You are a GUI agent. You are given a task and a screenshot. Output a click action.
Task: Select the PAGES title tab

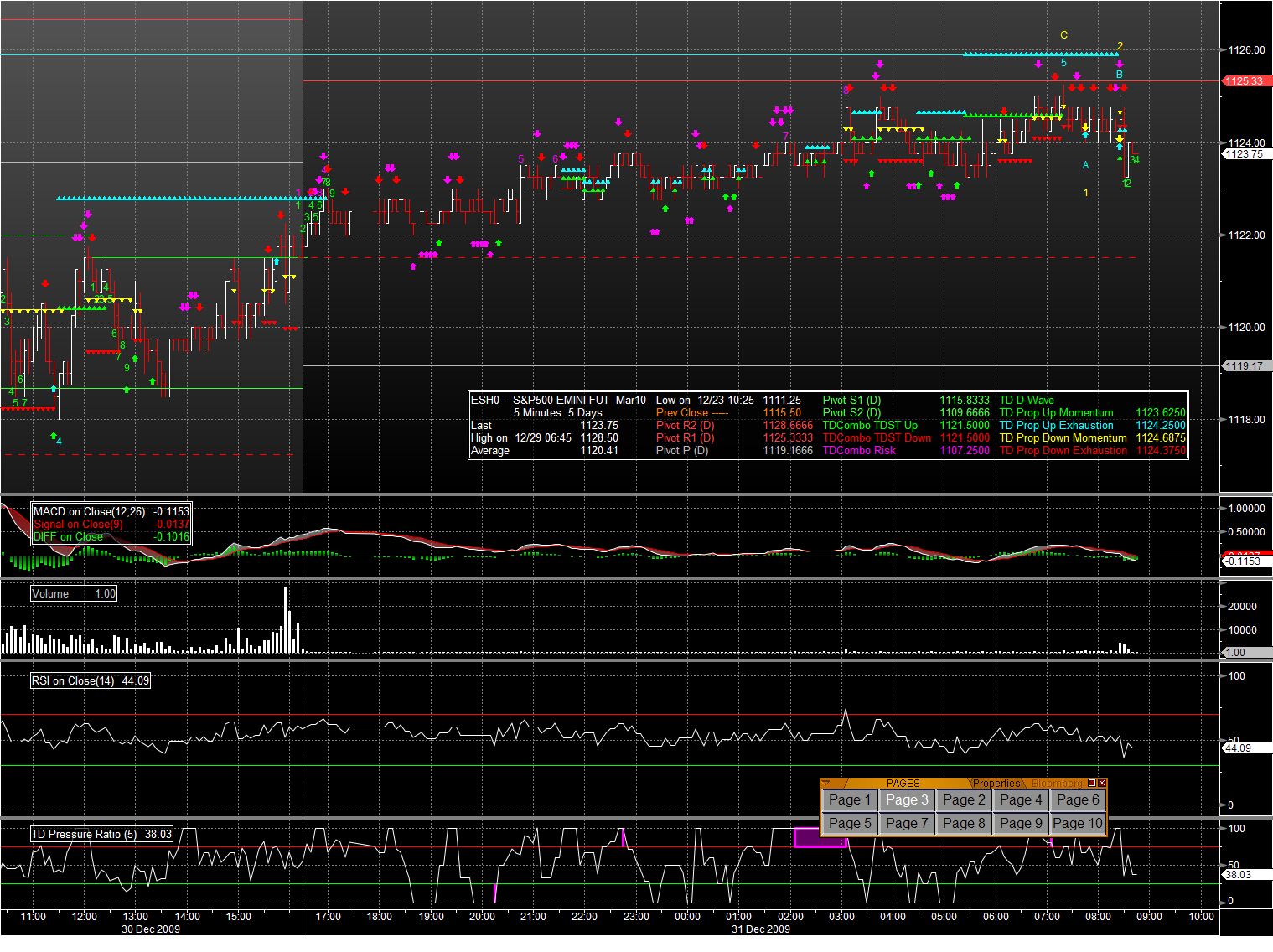pos(903,784)
